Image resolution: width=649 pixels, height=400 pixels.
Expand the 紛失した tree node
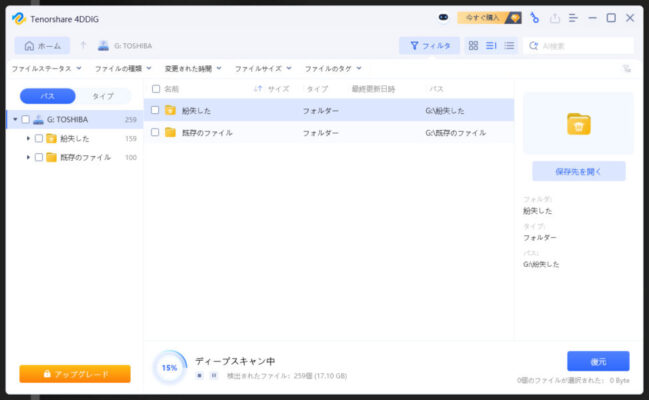(28, 138)
